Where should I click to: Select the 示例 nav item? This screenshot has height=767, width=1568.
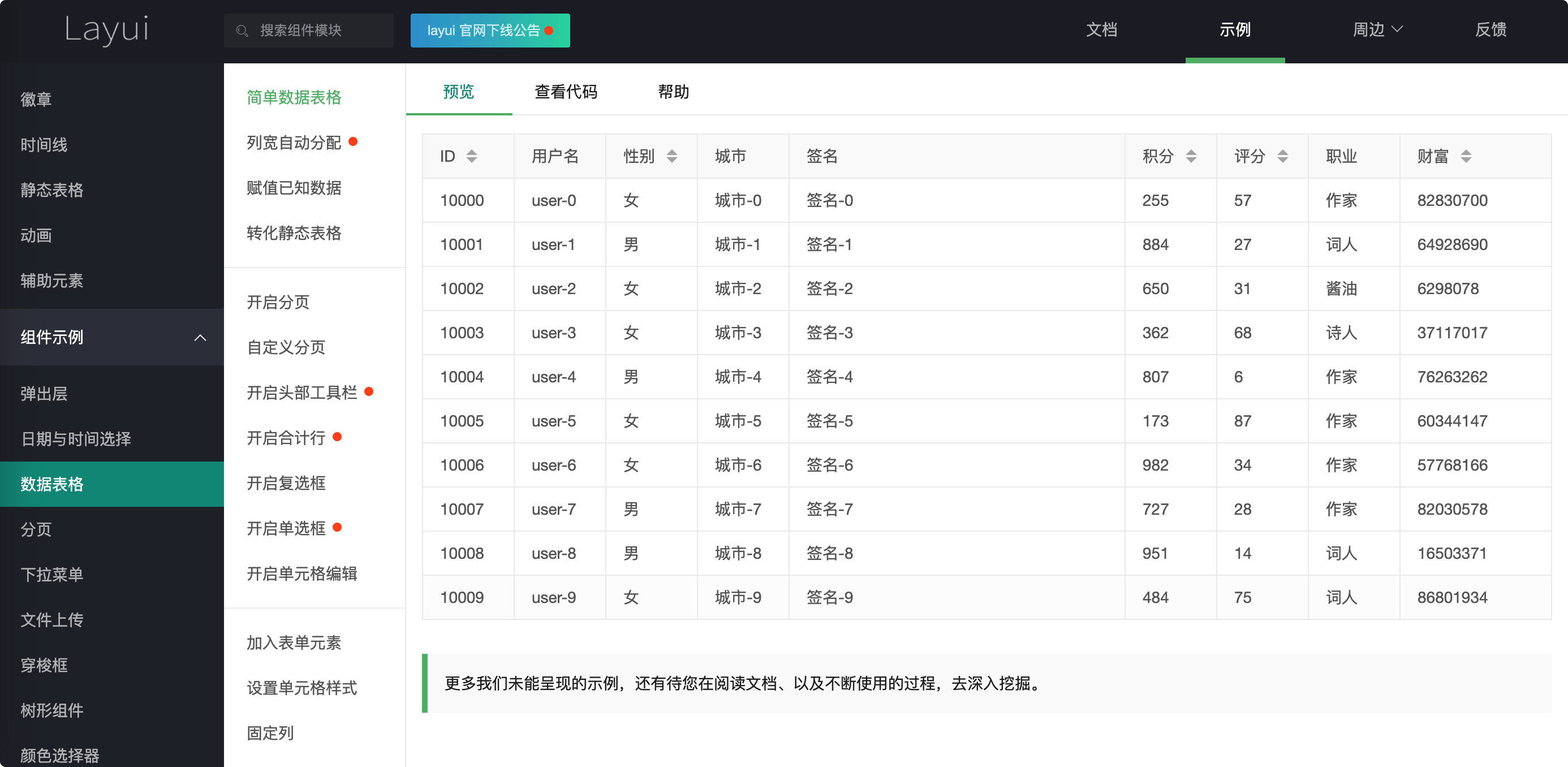[x=1235, y=30]
